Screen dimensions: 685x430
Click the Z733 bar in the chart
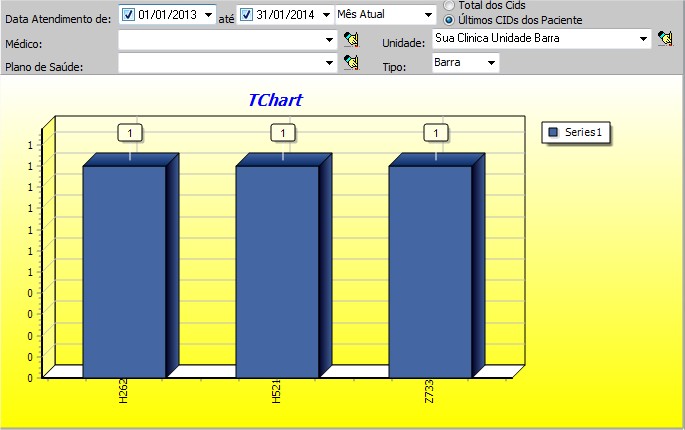(430, 270)
